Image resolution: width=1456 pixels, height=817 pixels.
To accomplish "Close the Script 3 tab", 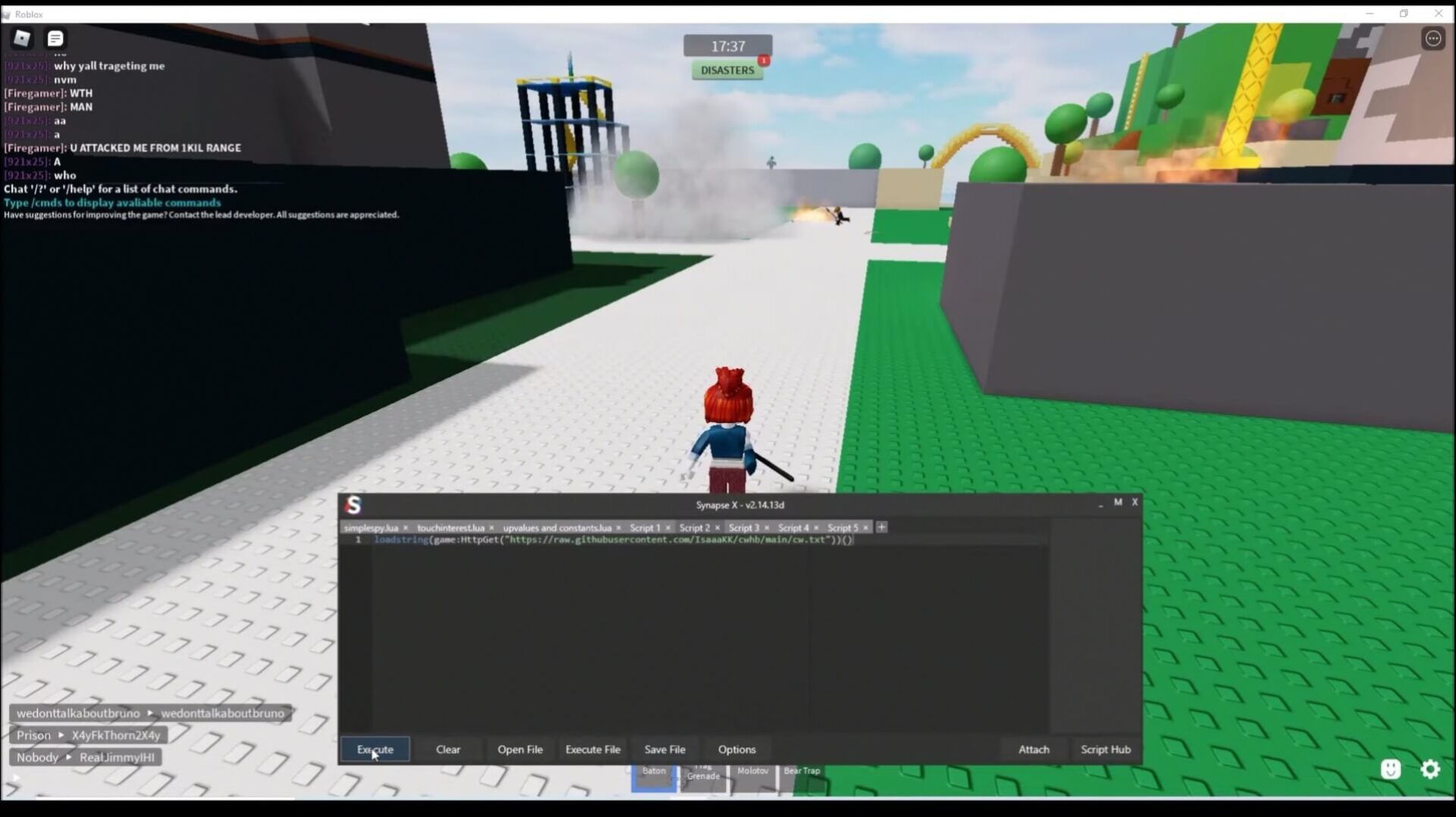I will point(766,527).
